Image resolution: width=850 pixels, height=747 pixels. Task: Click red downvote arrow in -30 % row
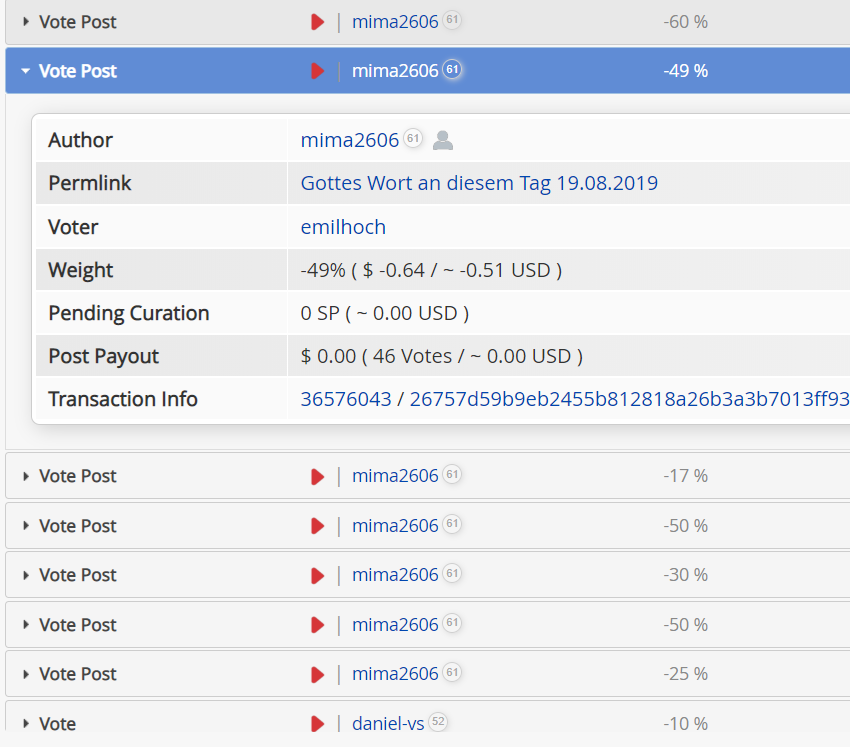pos(318,575)
